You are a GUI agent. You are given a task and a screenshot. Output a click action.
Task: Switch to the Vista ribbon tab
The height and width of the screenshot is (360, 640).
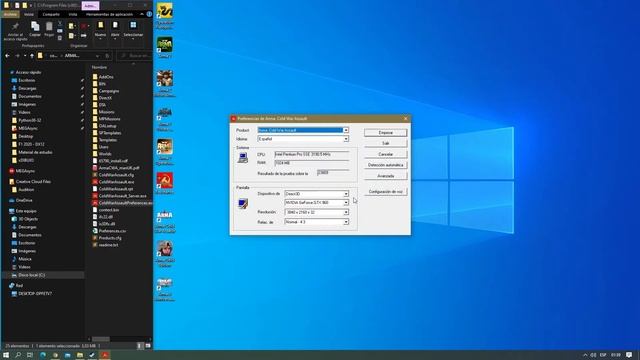73,14
